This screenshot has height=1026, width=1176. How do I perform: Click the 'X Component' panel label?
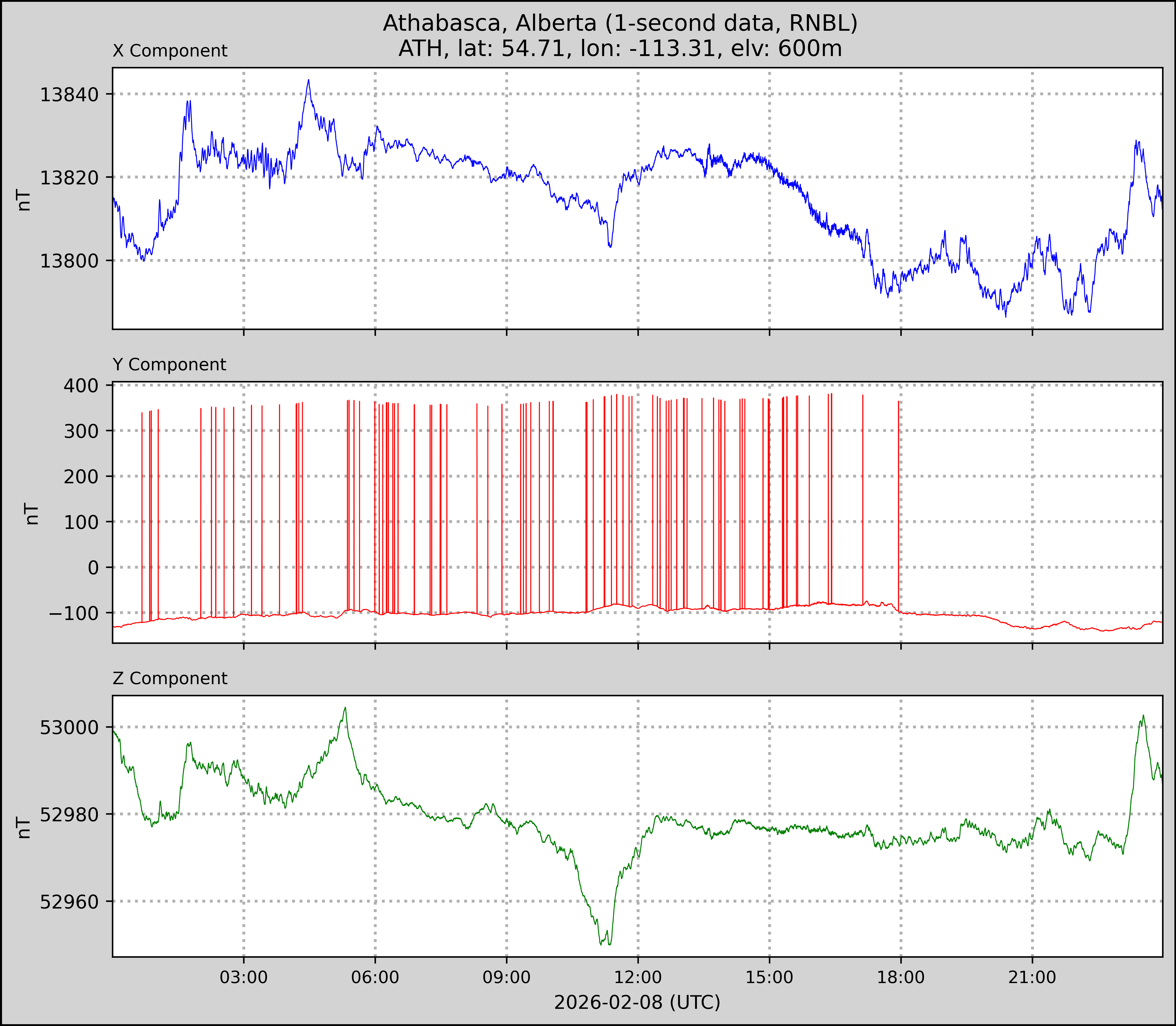pyautogui.click(x=170, y=51)
